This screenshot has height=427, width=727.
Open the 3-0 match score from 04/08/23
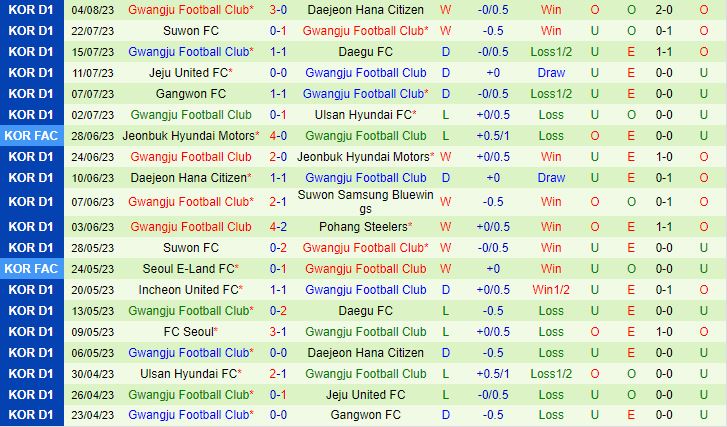278,10
